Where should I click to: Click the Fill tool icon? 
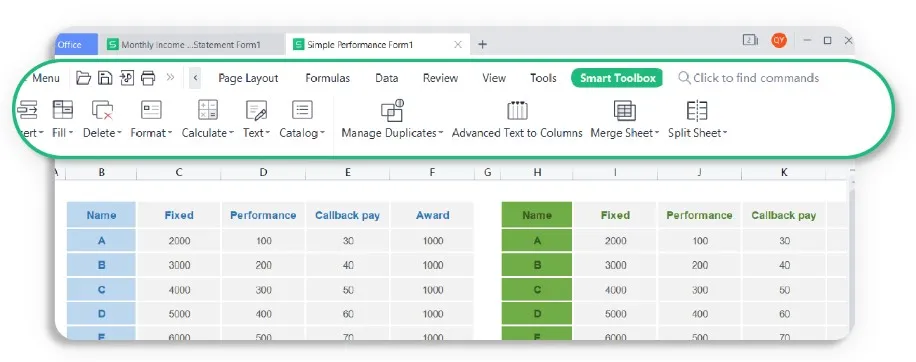click(63, 110)
